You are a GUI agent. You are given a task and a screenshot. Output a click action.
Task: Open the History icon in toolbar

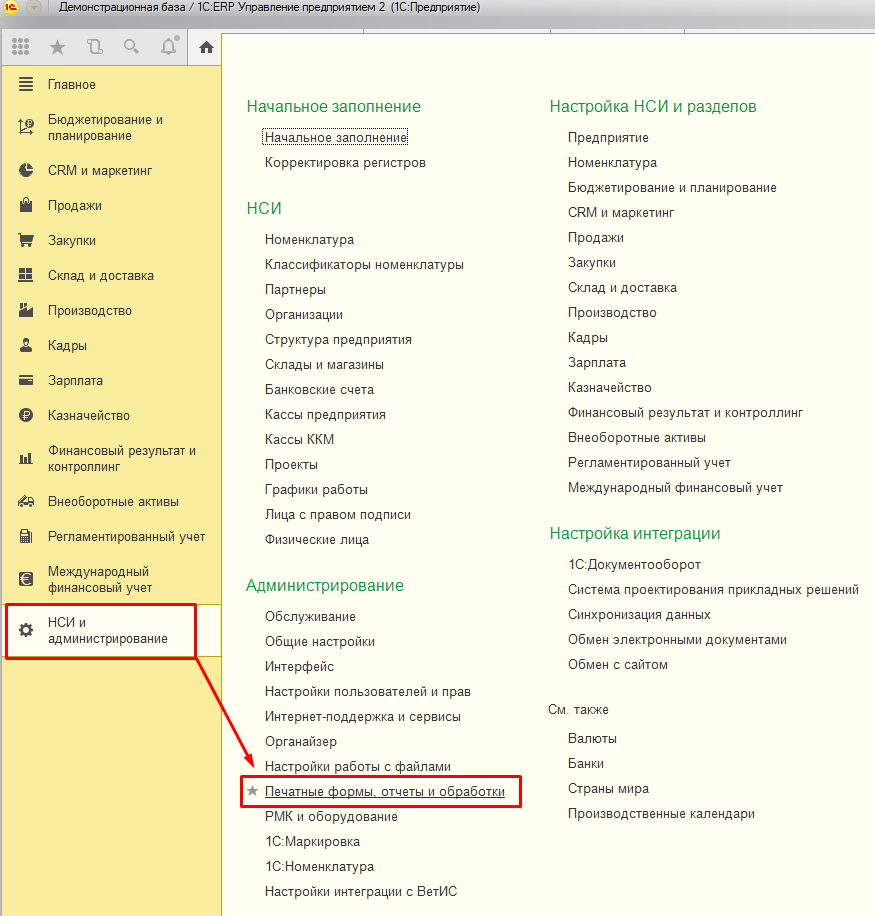click(94, 47)
